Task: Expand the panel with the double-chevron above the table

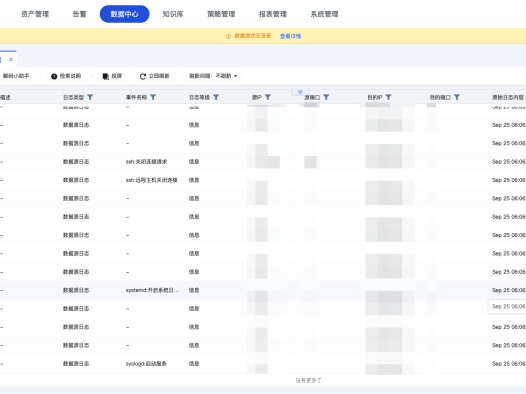Action: [300, 92]
